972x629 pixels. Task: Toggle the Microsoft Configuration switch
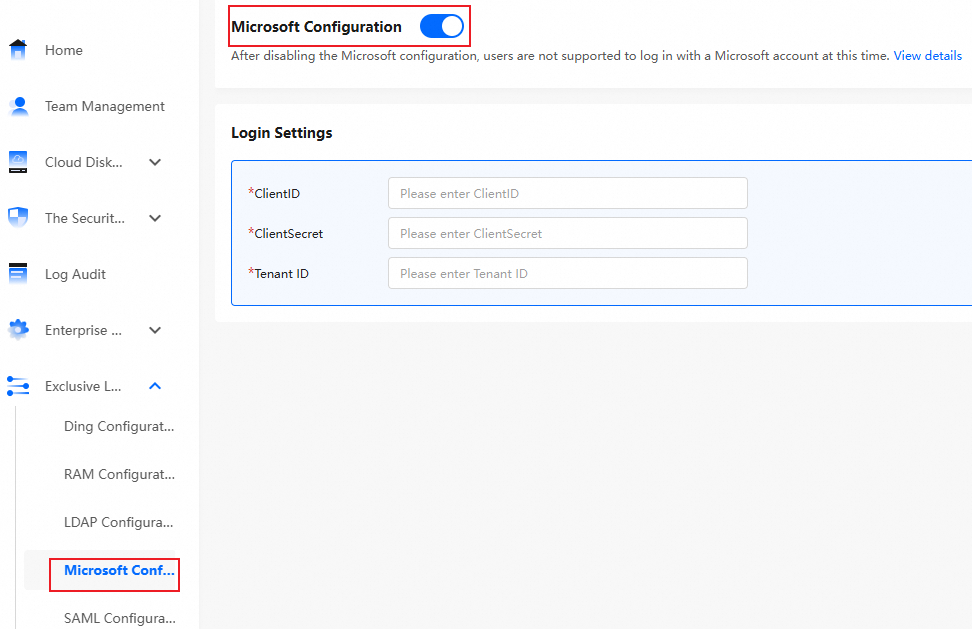click(x=441, y=27)
